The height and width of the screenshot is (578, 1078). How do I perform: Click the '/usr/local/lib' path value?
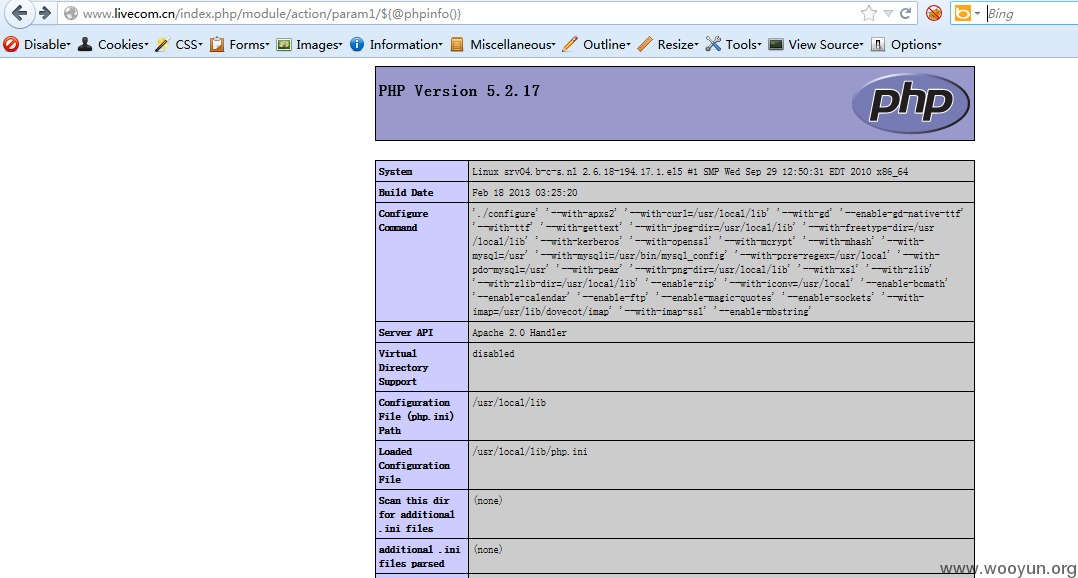pyautogui.click(x=509, y=403)
